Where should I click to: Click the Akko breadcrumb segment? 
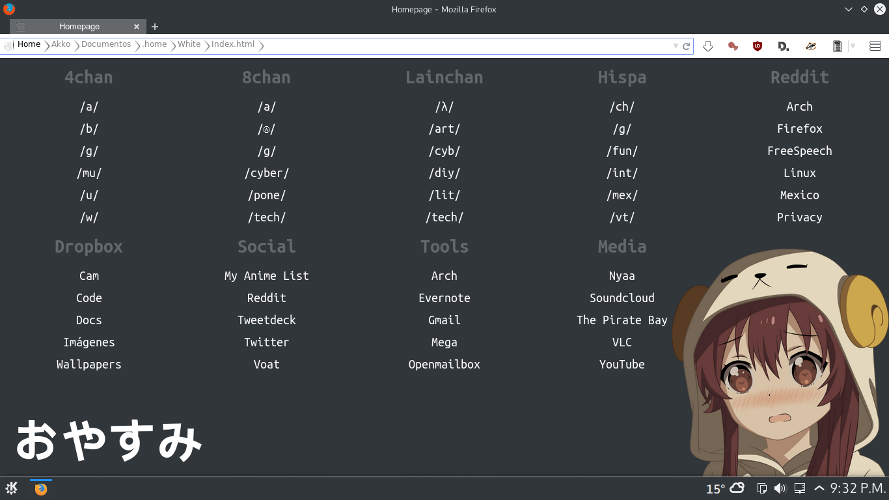click(61, 44)
